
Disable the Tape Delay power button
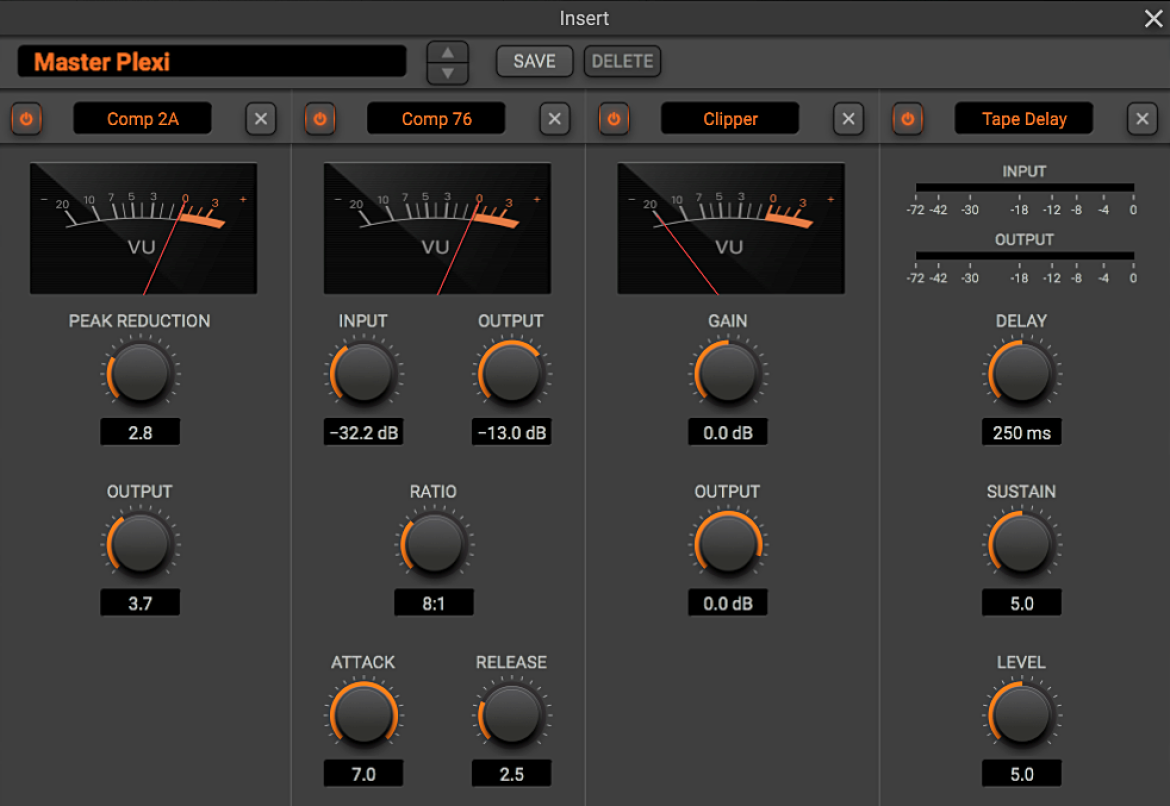tap(907, 119)
